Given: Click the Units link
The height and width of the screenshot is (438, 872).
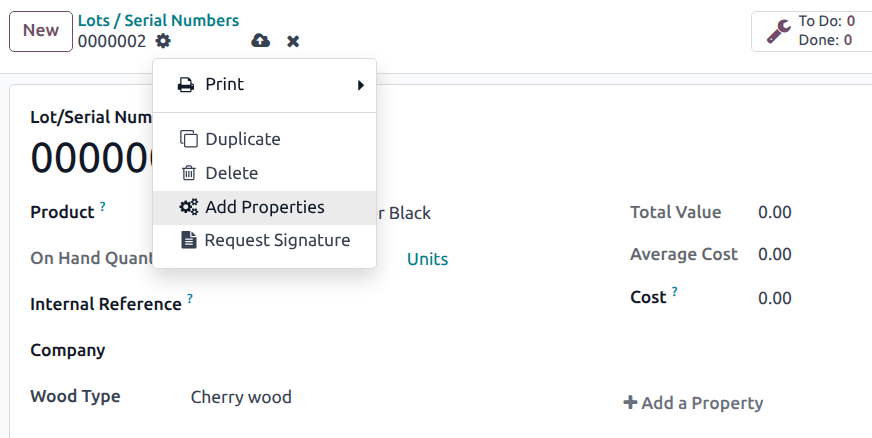Looking at the screenshot, I should coord(427,259).
